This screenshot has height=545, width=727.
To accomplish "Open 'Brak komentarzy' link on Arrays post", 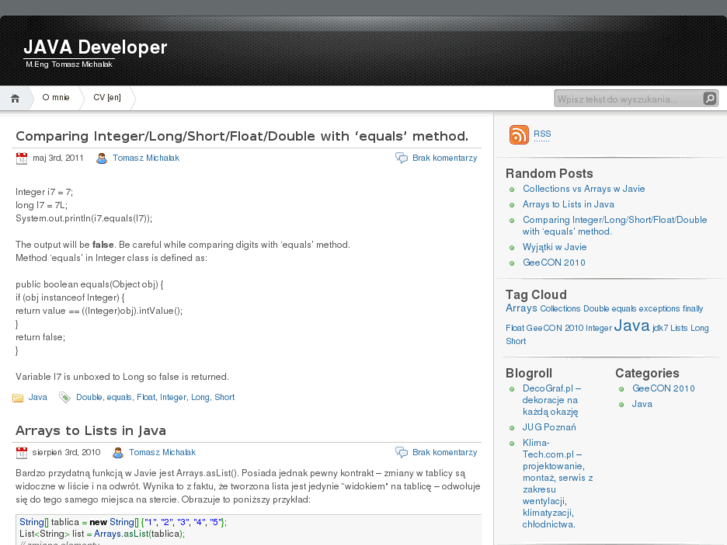I will [445, 452].
